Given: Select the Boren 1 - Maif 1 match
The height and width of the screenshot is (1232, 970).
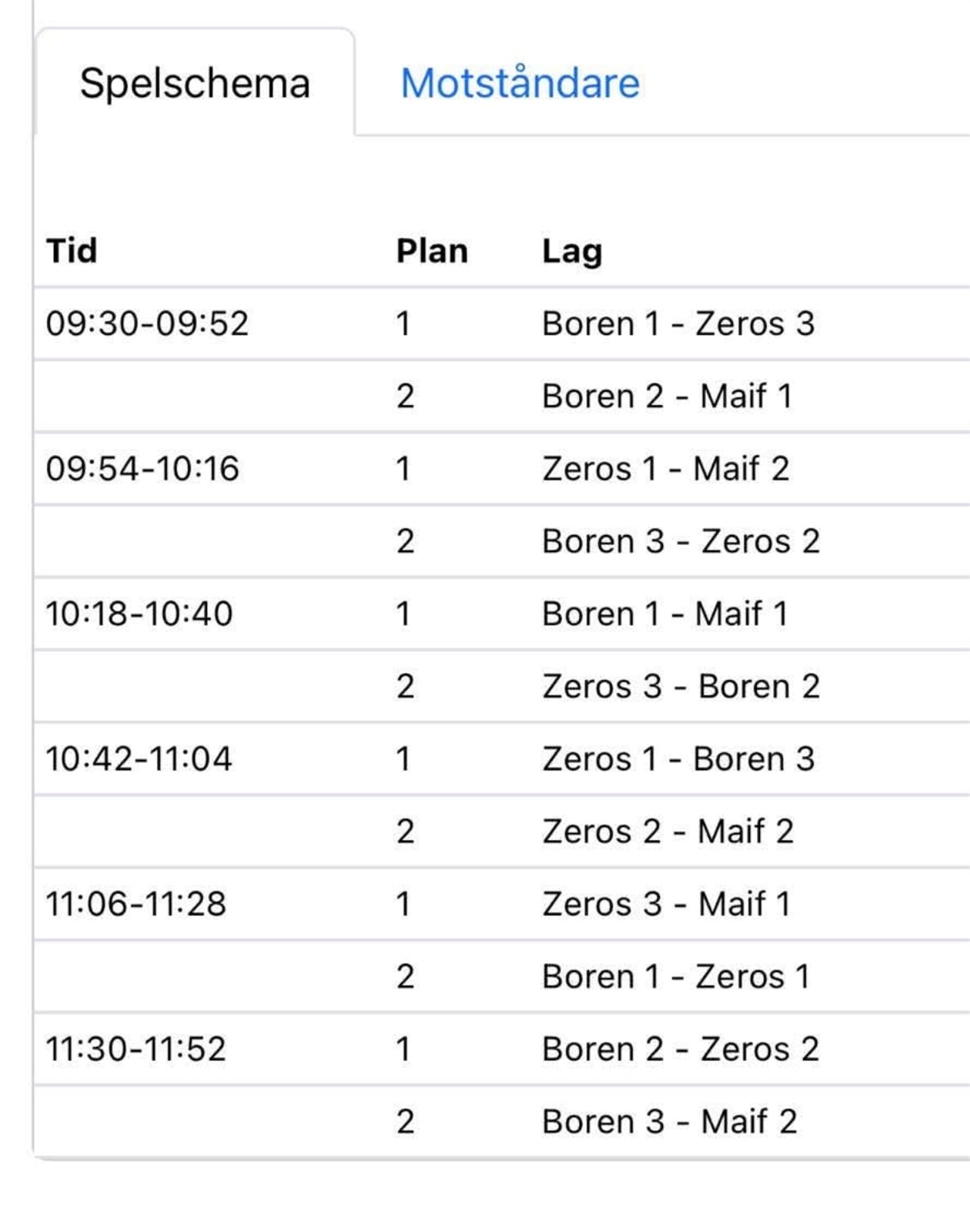Looking at the screenshot, I should pos(665,614).
